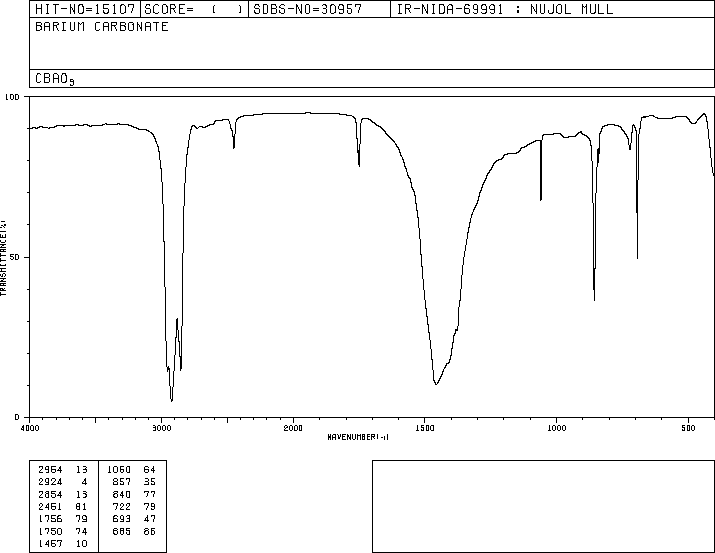
Task: Click peak table entry 665
Action: tap(122, 531)
